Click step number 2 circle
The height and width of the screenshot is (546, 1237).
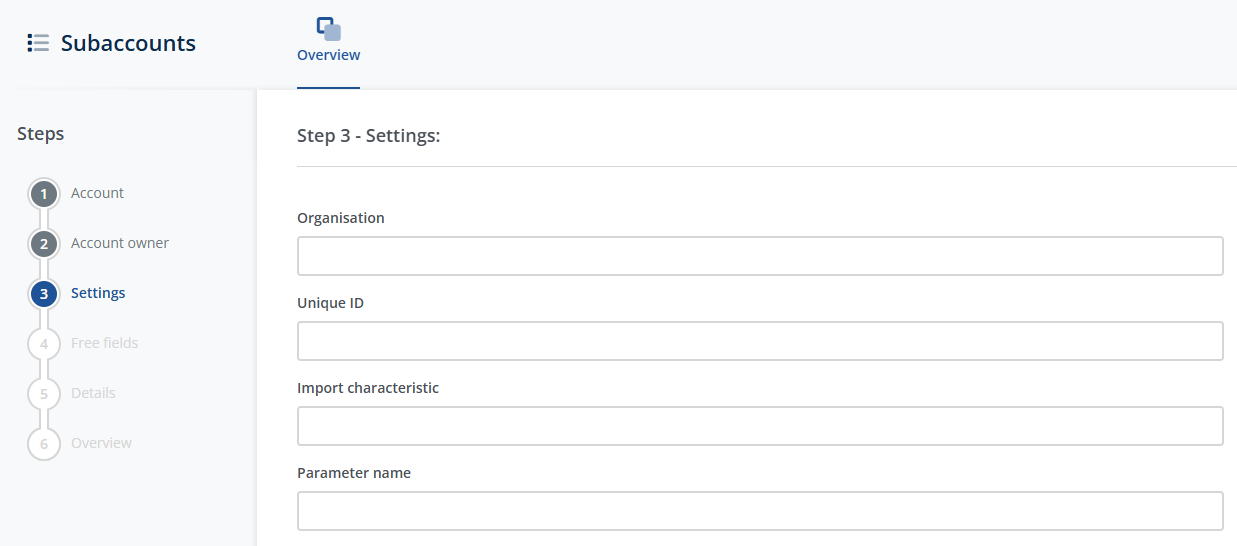pyautogui.click(x=44, y=244)
